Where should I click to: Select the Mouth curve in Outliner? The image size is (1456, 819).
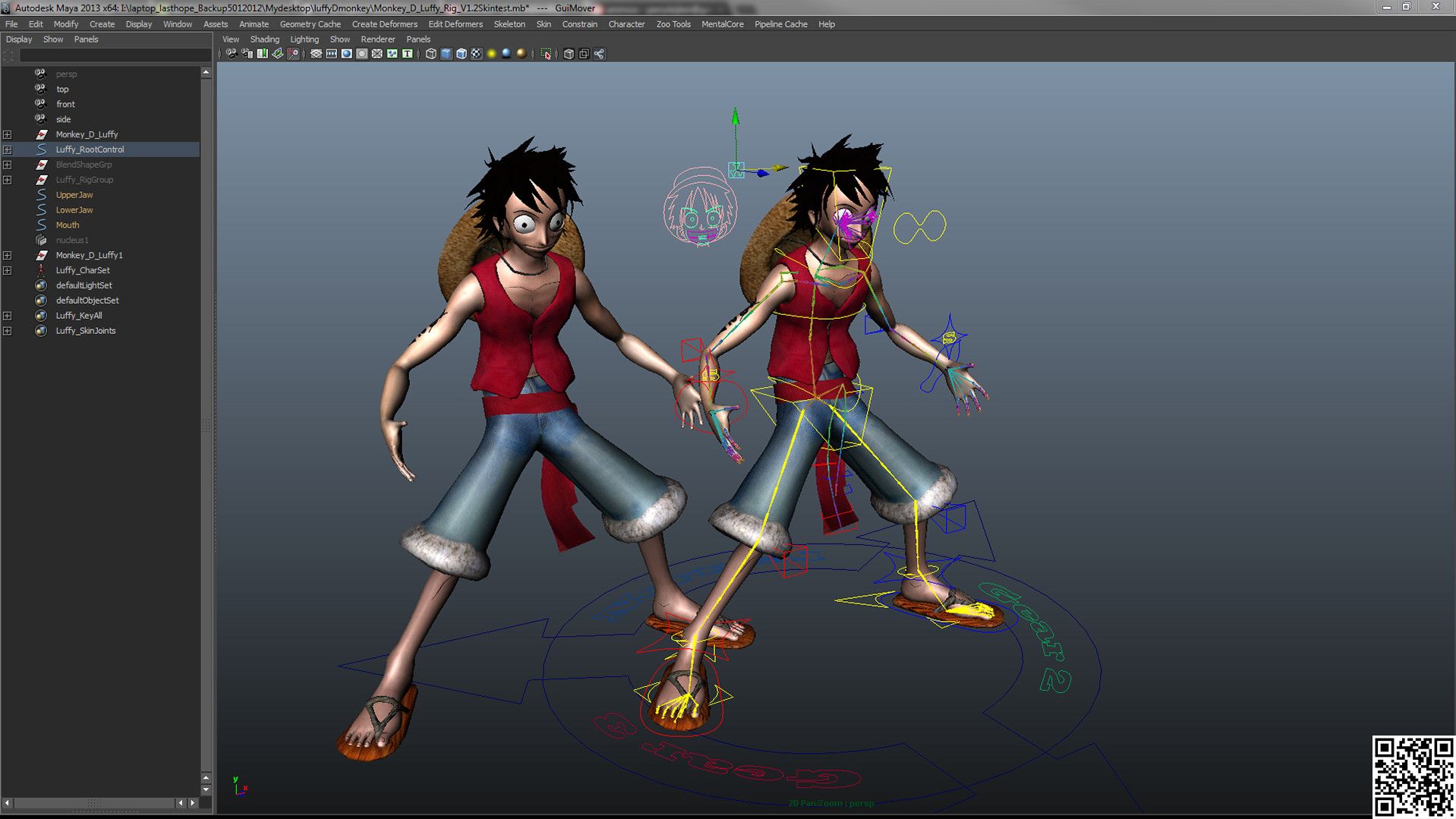click(x=68, y=225)
